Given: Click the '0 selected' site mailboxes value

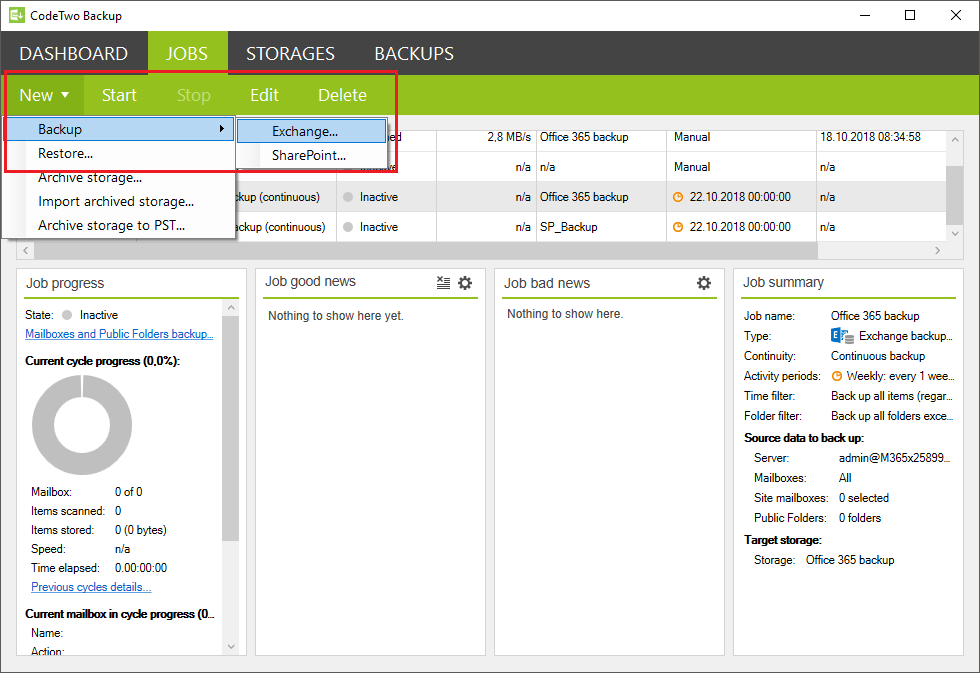Looking at the screenshot, I should coord(864,498).
